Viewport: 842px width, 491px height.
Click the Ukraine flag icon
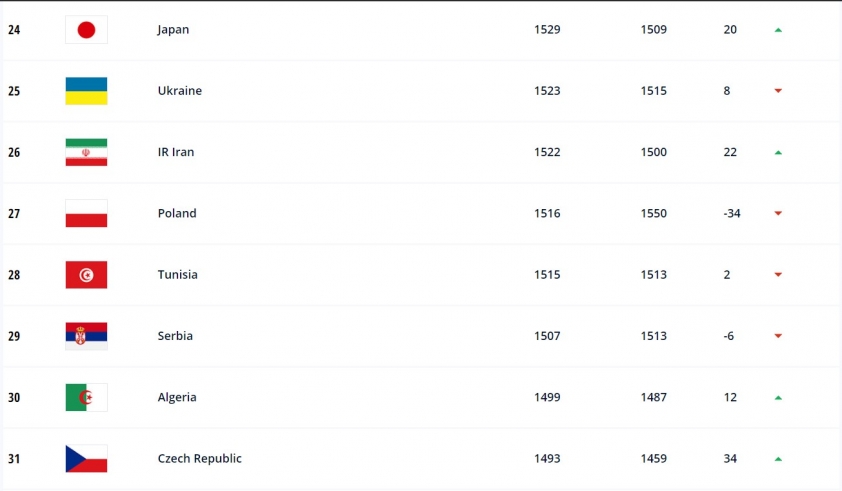click(86, 91)
